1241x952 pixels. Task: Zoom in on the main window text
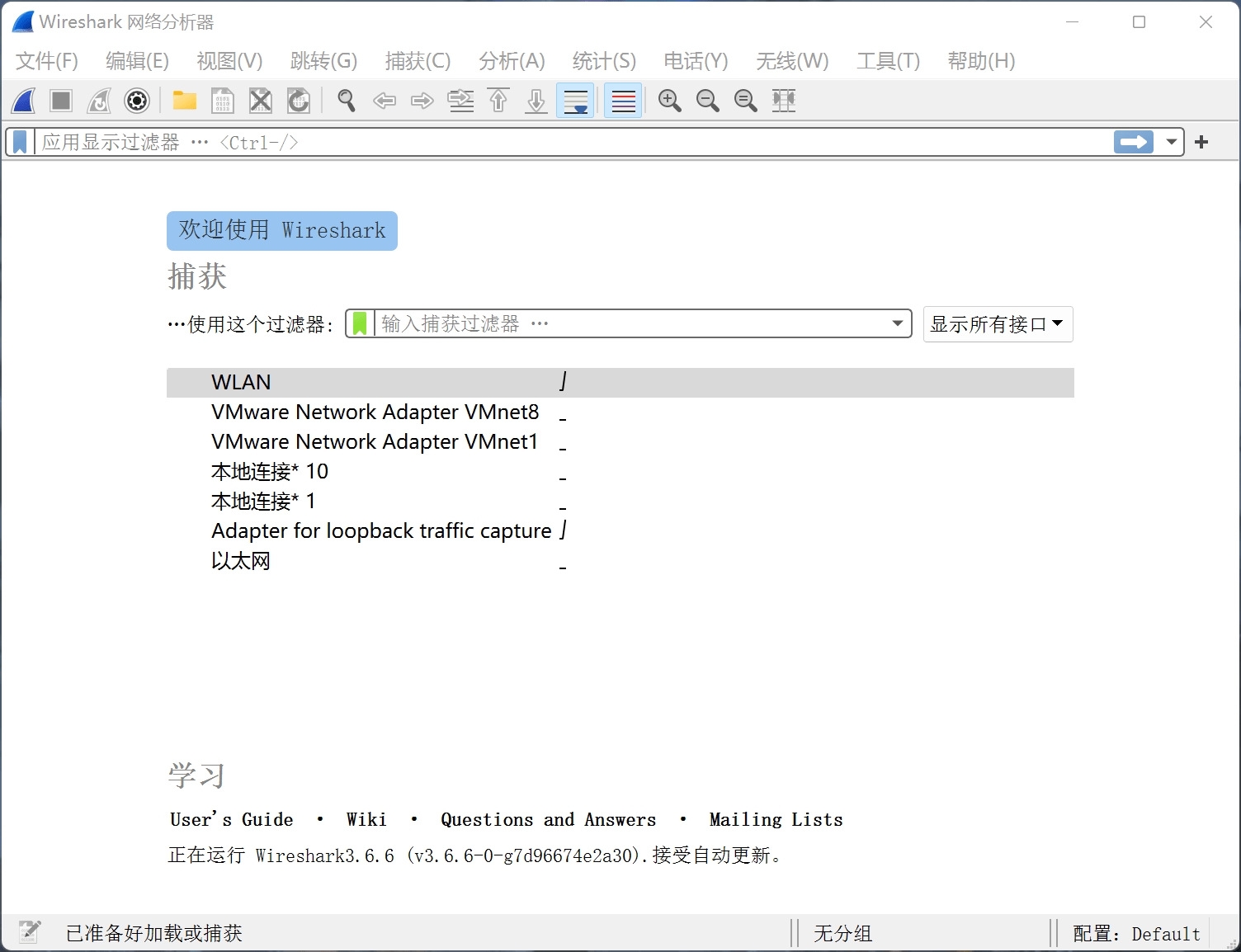click(x=670, y=101)
